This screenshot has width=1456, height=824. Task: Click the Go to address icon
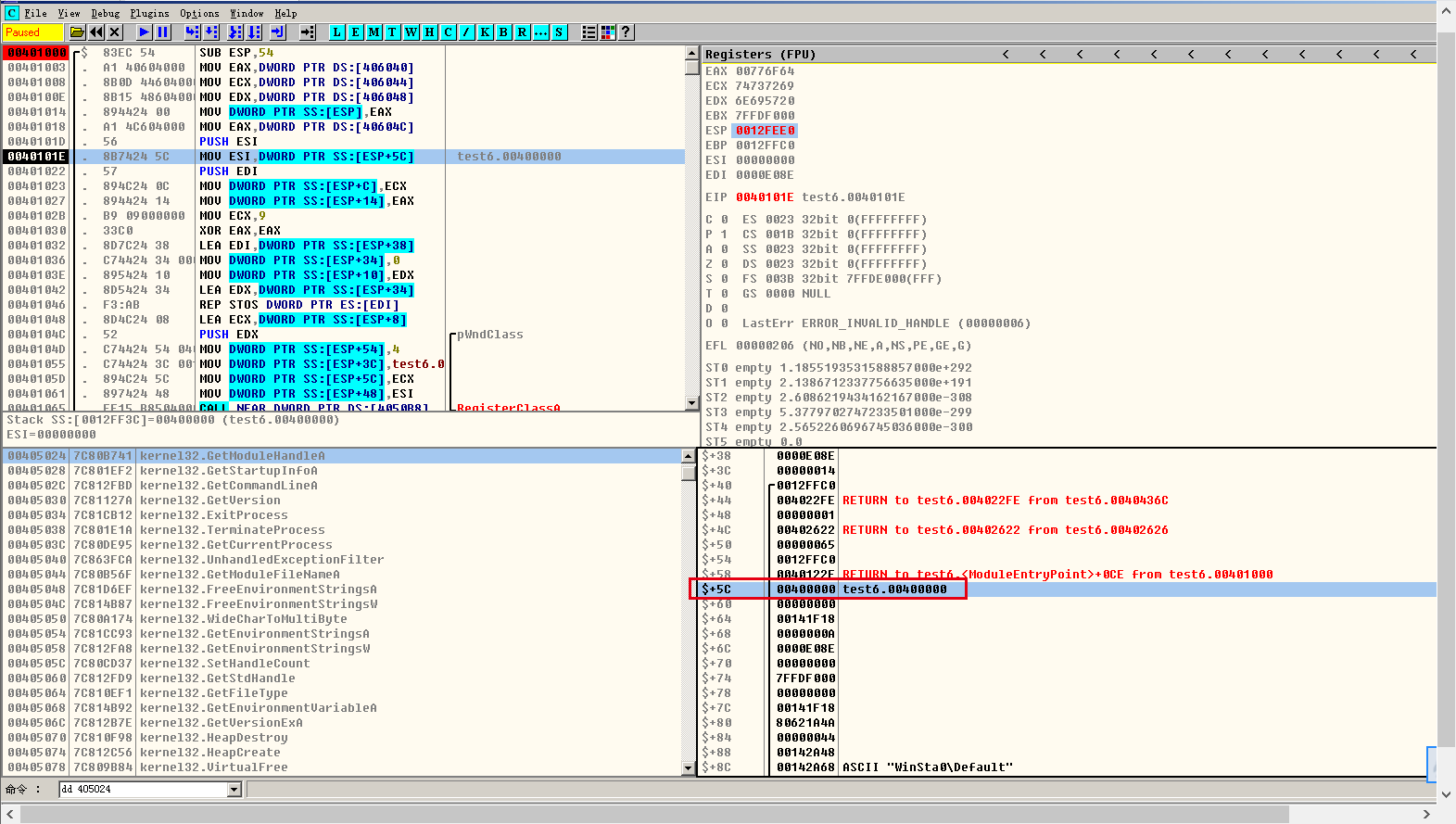(x=308, y=32)
